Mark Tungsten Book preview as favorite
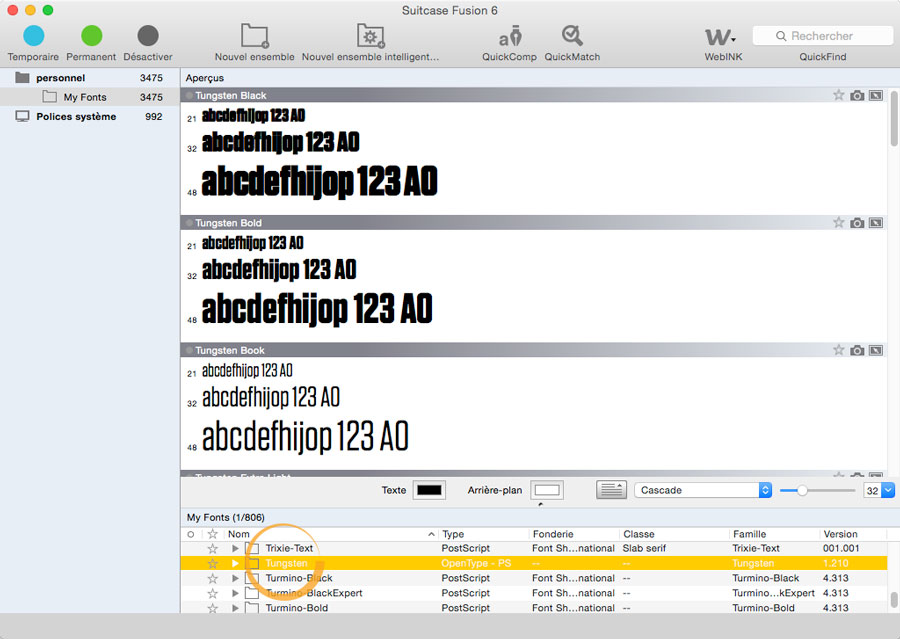Screen dimensions: 900x639 point(839,350)
